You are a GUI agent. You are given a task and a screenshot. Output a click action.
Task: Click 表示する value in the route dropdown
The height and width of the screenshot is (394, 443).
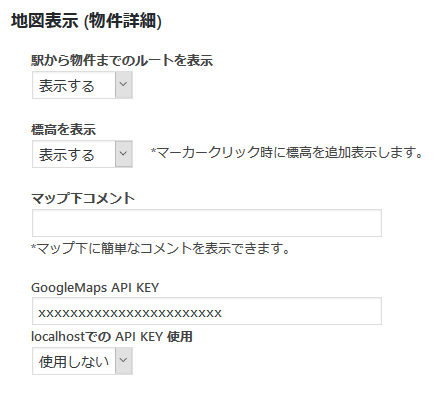67,86
